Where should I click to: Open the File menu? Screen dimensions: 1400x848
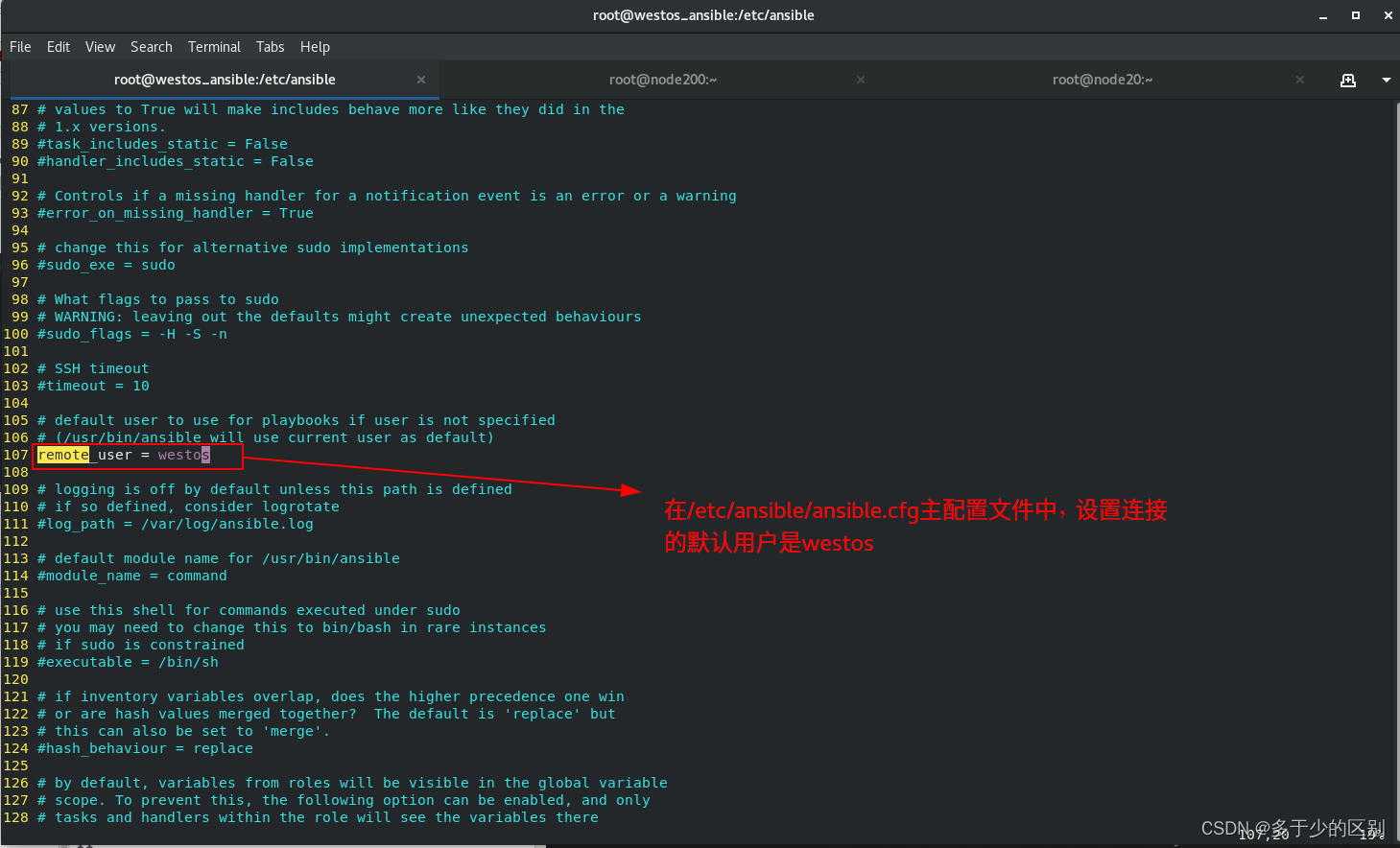tap(20, 47)
